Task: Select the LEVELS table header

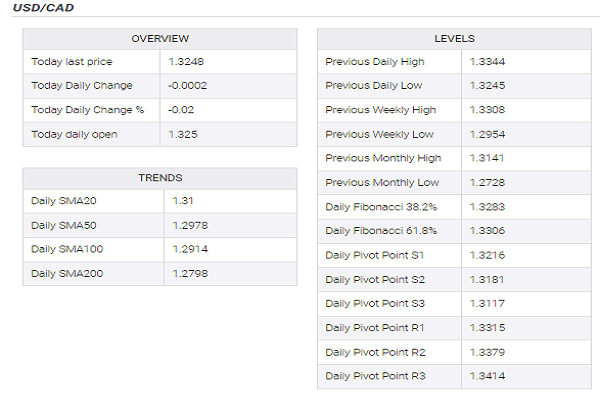Action: (454, 38)
